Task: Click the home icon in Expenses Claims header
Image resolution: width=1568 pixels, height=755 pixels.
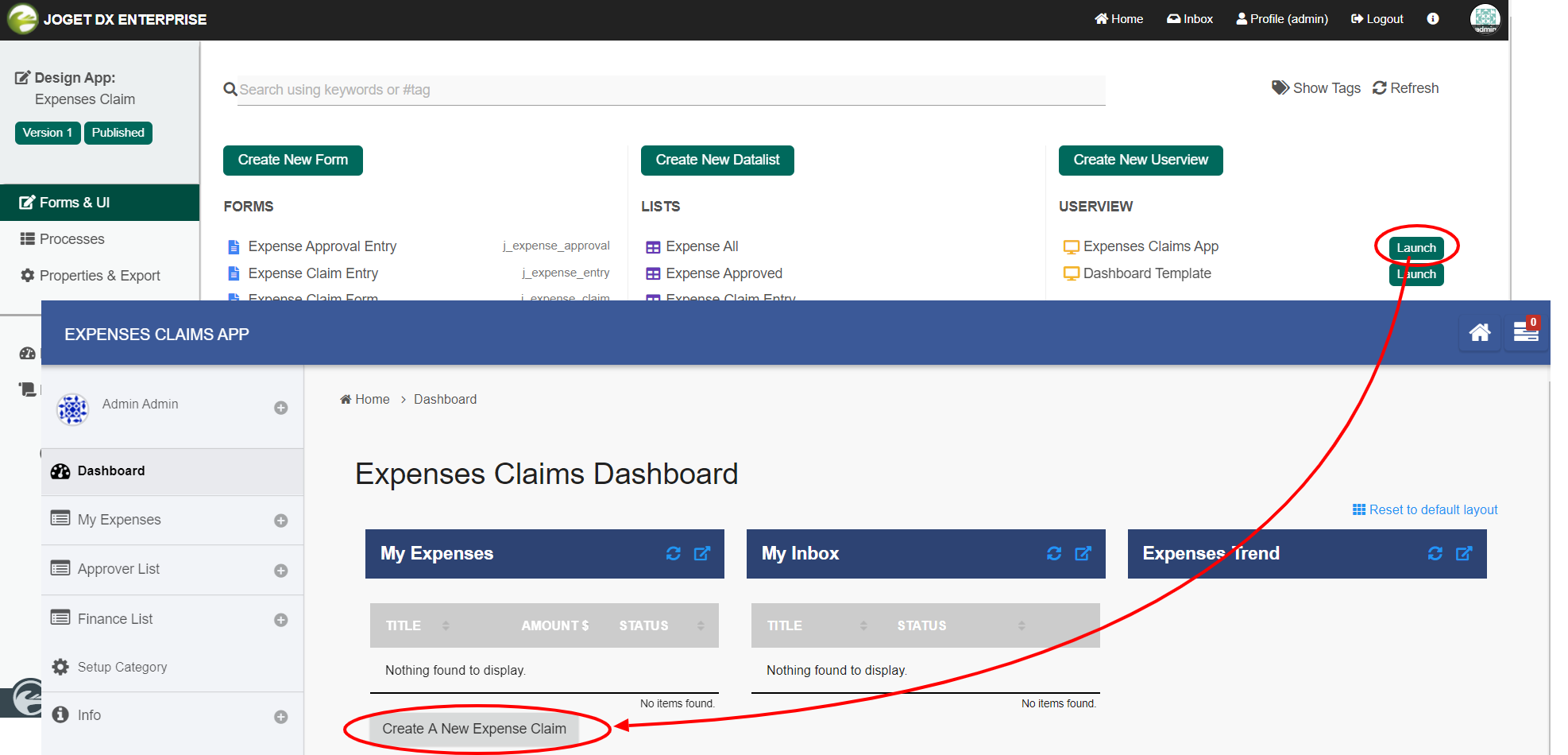Action: pyautogui.click(x=1479, y=333)
